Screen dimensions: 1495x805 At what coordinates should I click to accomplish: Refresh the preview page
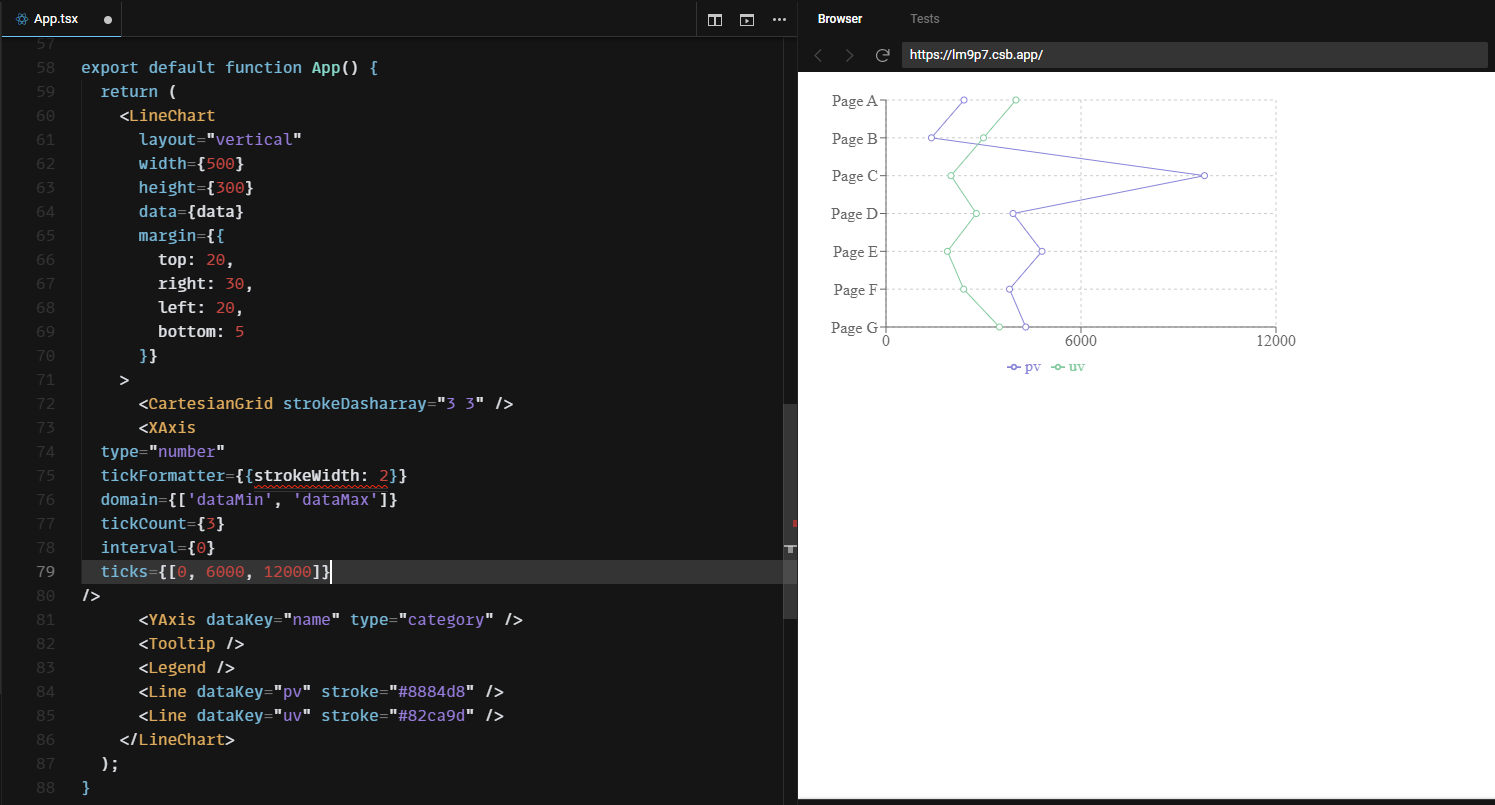click(882, 55)
